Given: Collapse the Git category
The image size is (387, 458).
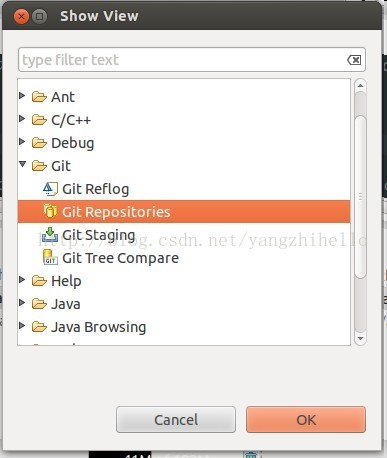Looking at the screenshot, I should [22, 164].
